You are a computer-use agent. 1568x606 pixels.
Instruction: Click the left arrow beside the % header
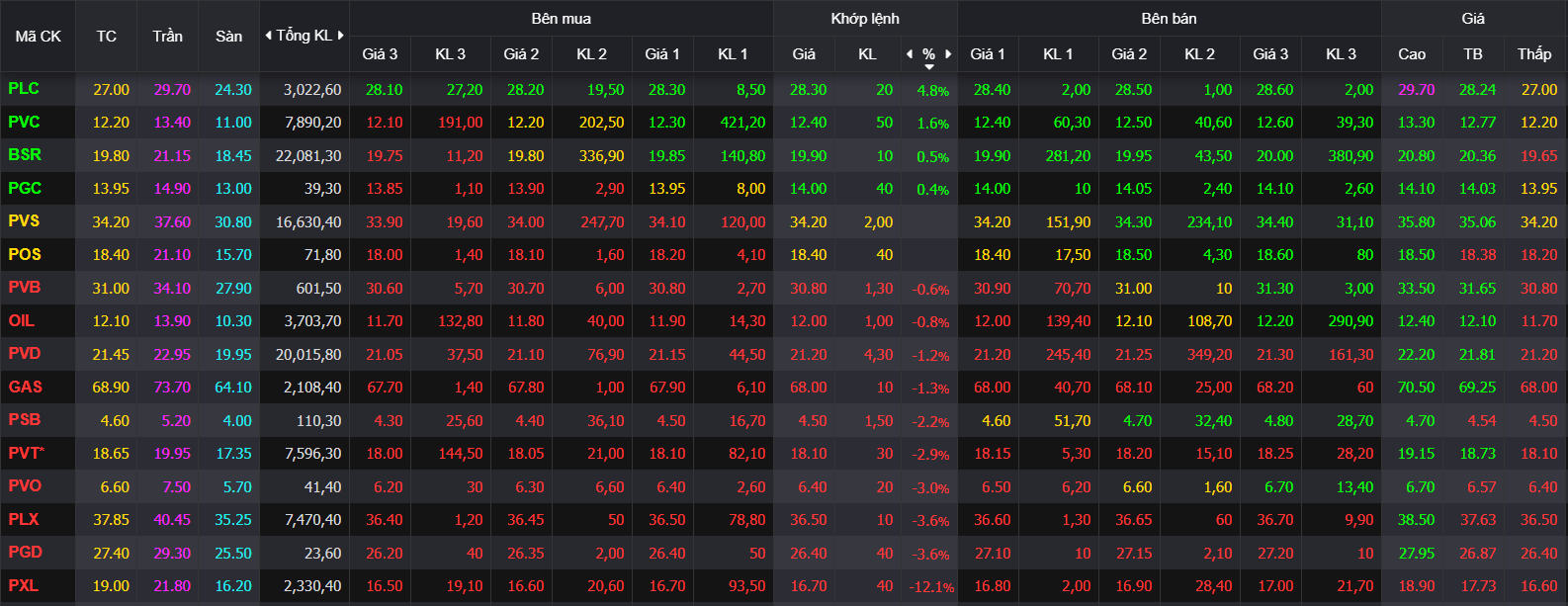point(910,54)
